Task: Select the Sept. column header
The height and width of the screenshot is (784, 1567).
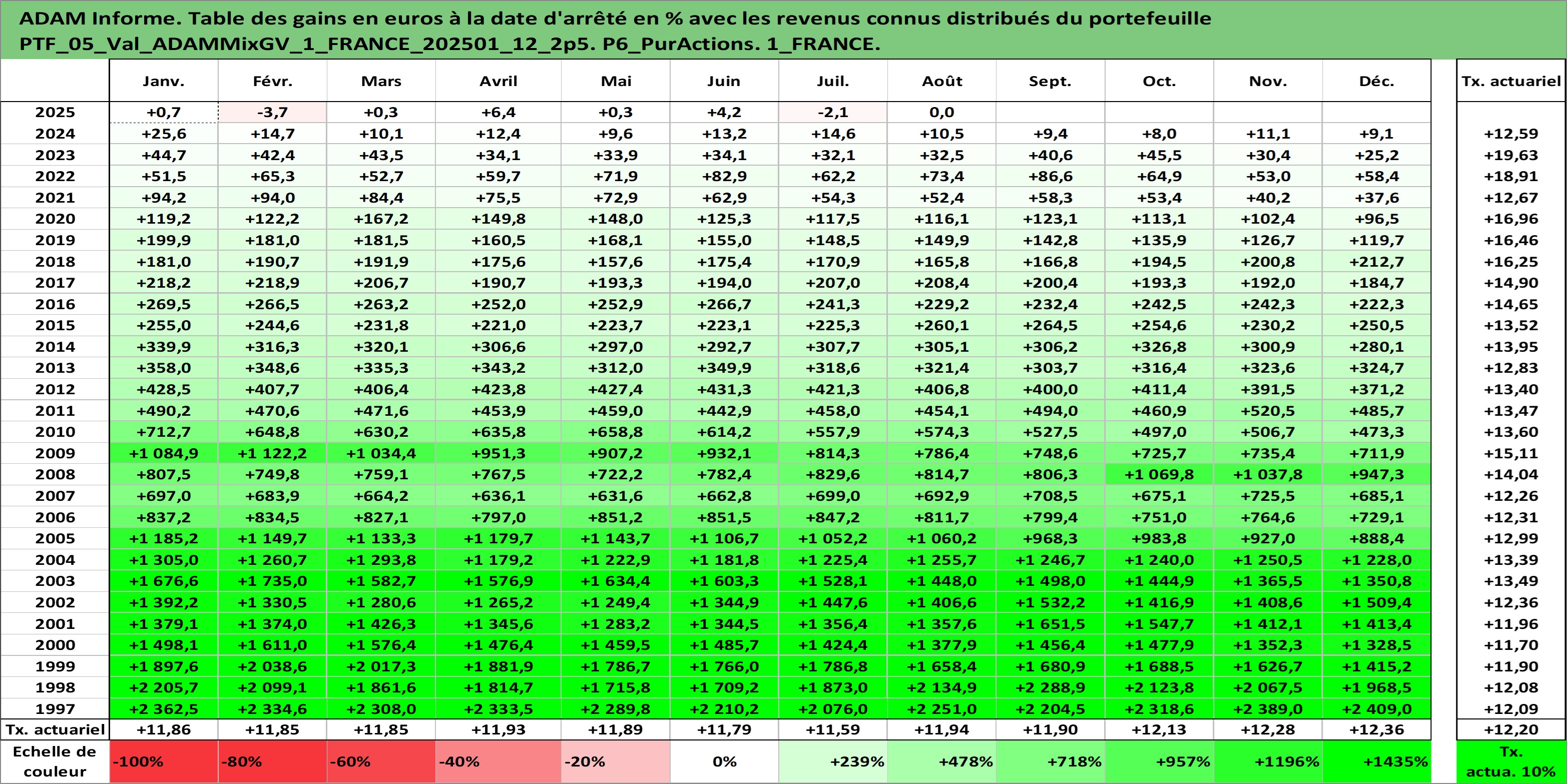Action: [x=1051, y=81]
